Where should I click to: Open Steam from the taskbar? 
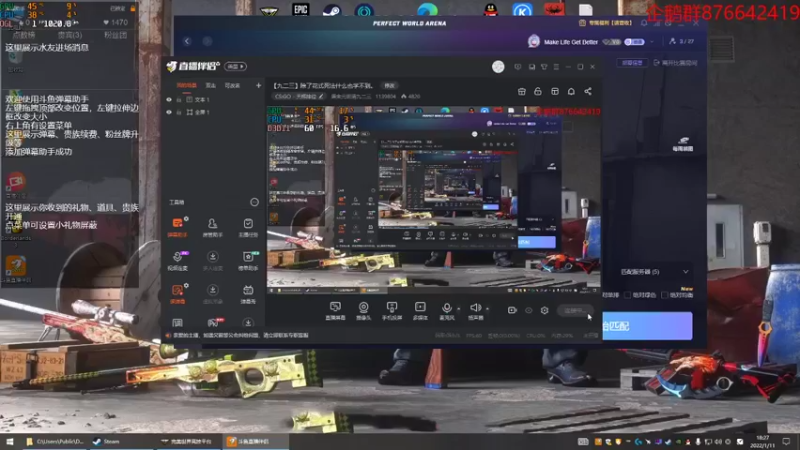(107, 441)
